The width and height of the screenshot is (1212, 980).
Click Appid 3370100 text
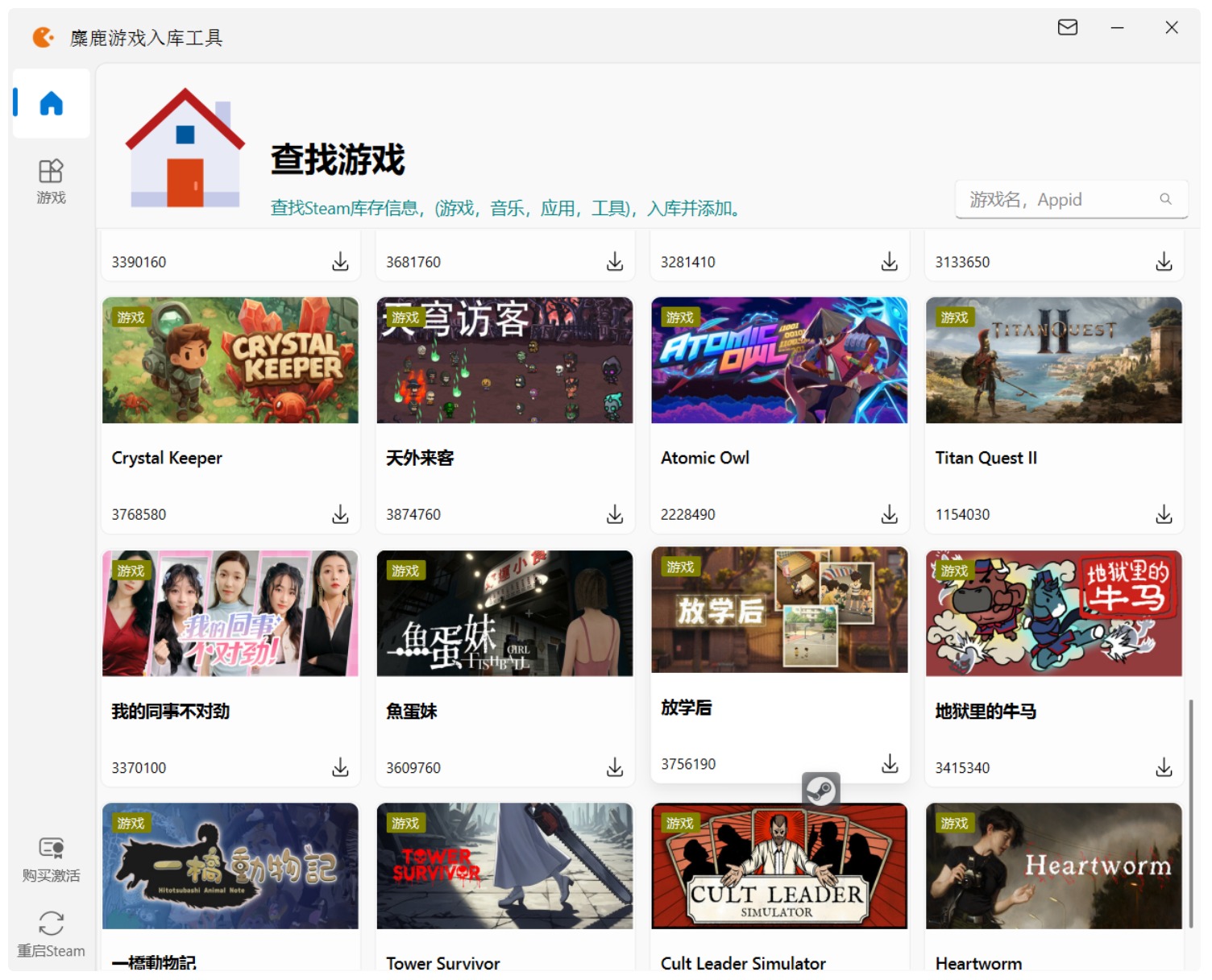click(x=139, y=767)
